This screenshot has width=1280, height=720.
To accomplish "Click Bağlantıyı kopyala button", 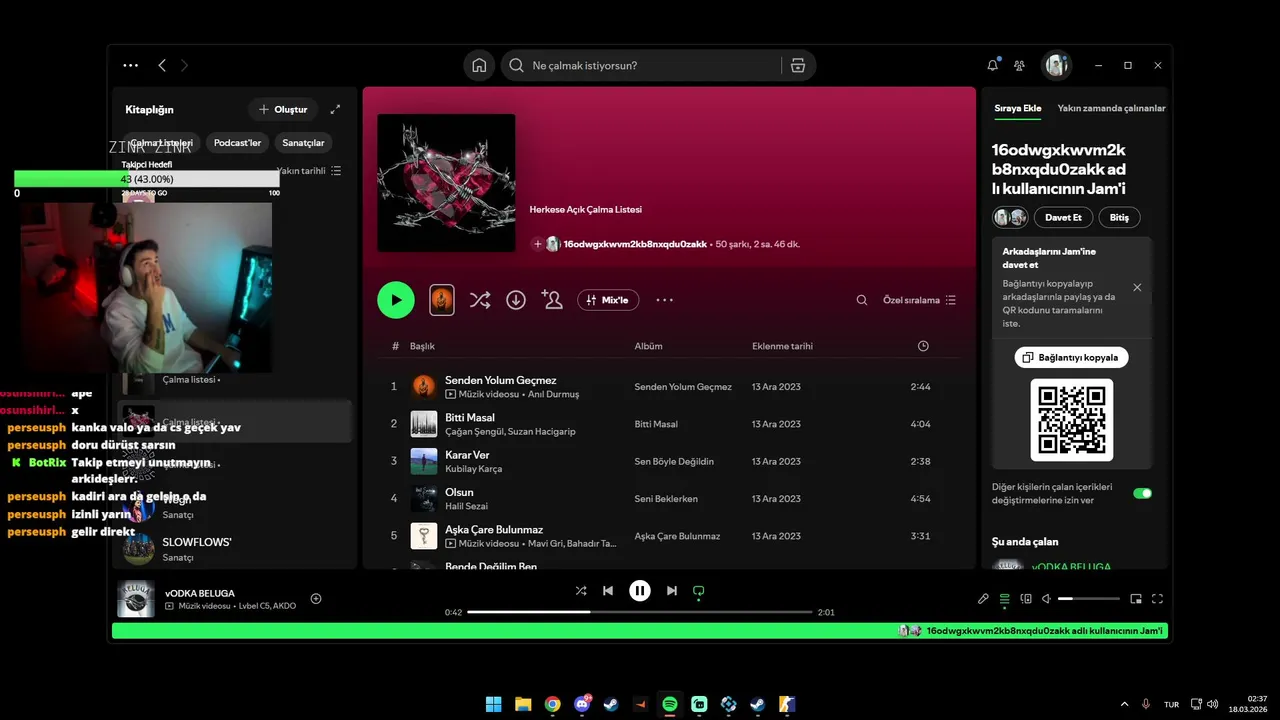I will (1071, 357).
